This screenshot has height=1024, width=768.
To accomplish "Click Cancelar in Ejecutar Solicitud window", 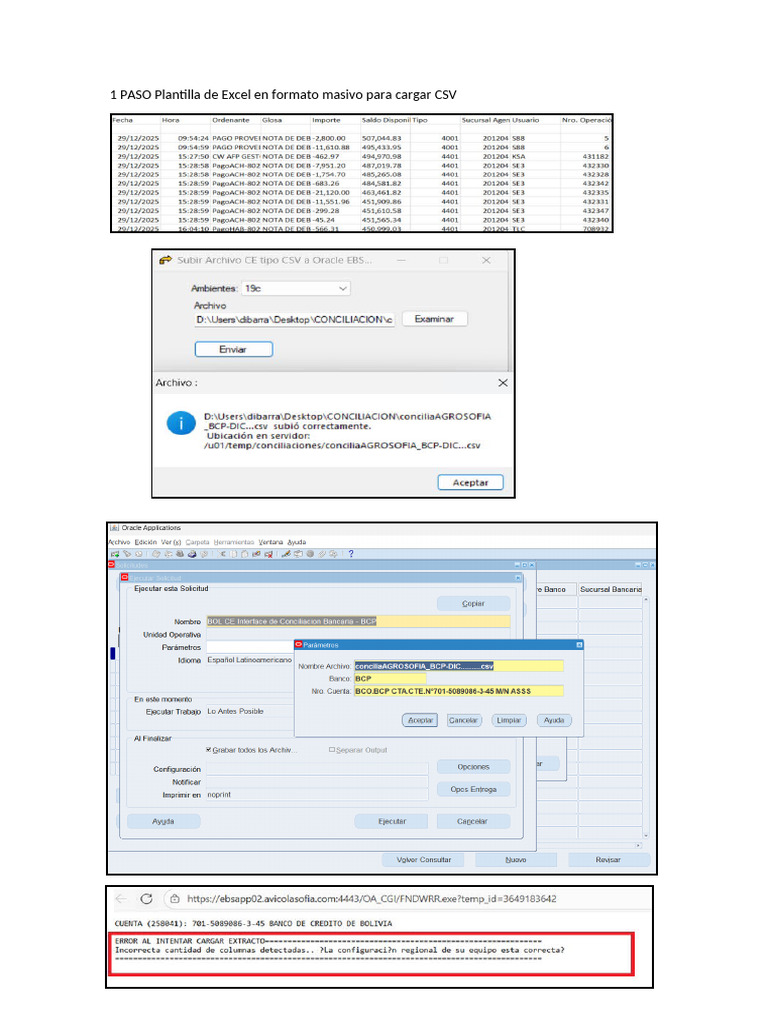I will coord(472,821).
